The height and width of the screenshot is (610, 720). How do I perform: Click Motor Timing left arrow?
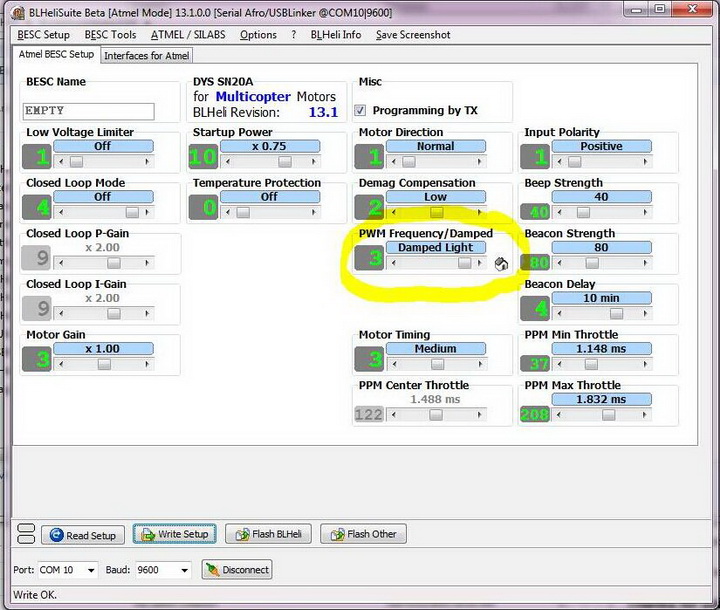pos(394,364)
